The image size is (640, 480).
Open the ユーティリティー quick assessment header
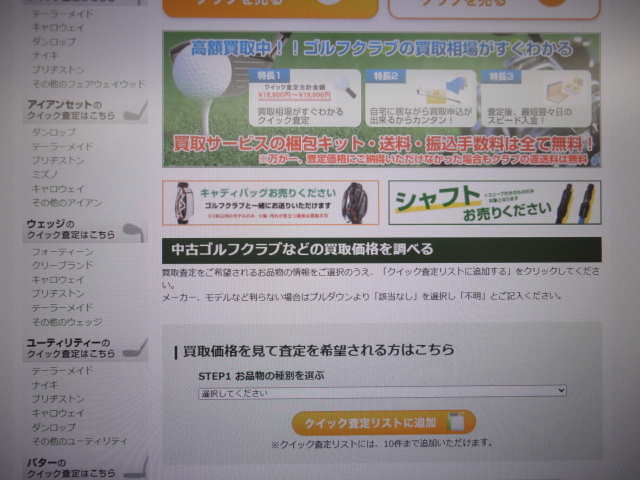pyautogui.click(x=85, y=349)
